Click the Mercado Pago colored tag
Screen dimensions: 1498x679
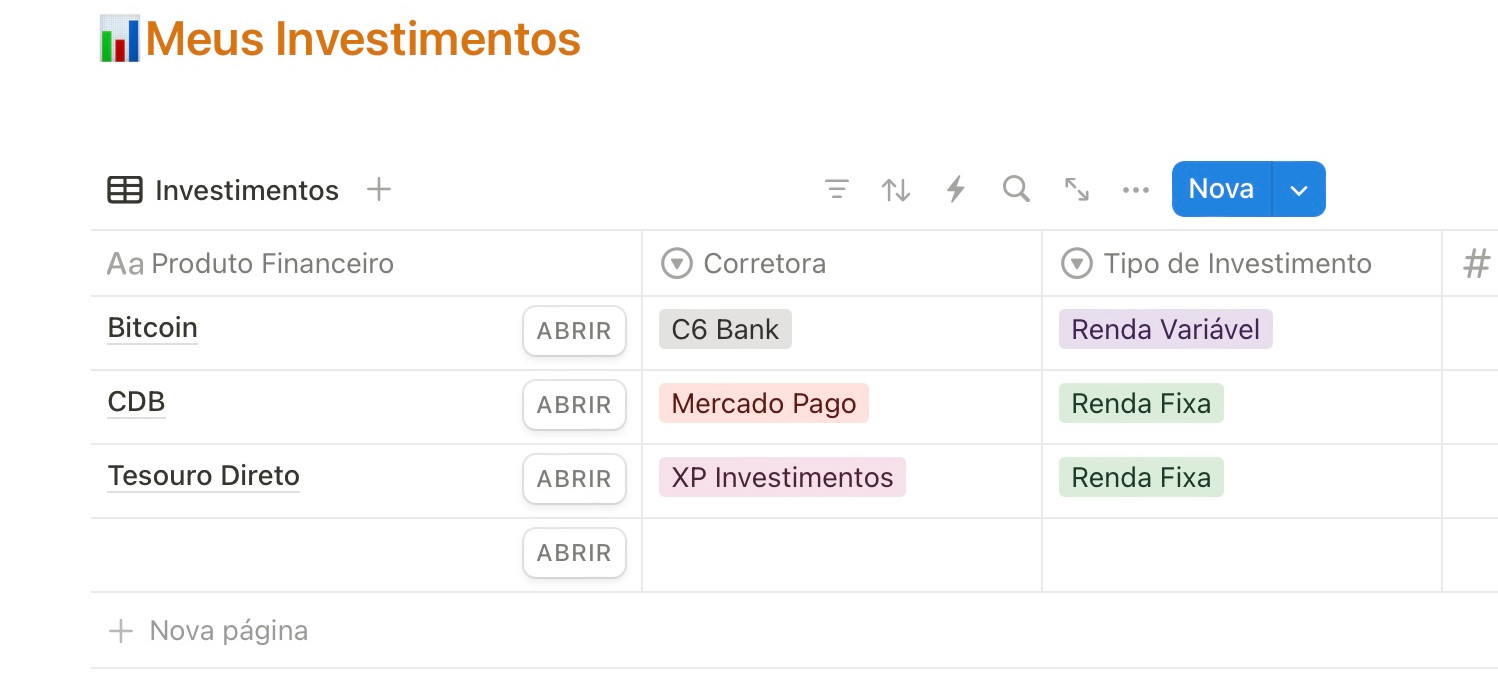764,404
